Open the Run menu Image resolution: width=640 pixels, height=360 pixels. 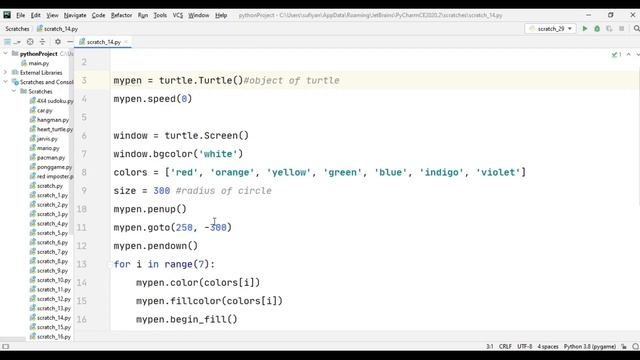pos(142,15)
